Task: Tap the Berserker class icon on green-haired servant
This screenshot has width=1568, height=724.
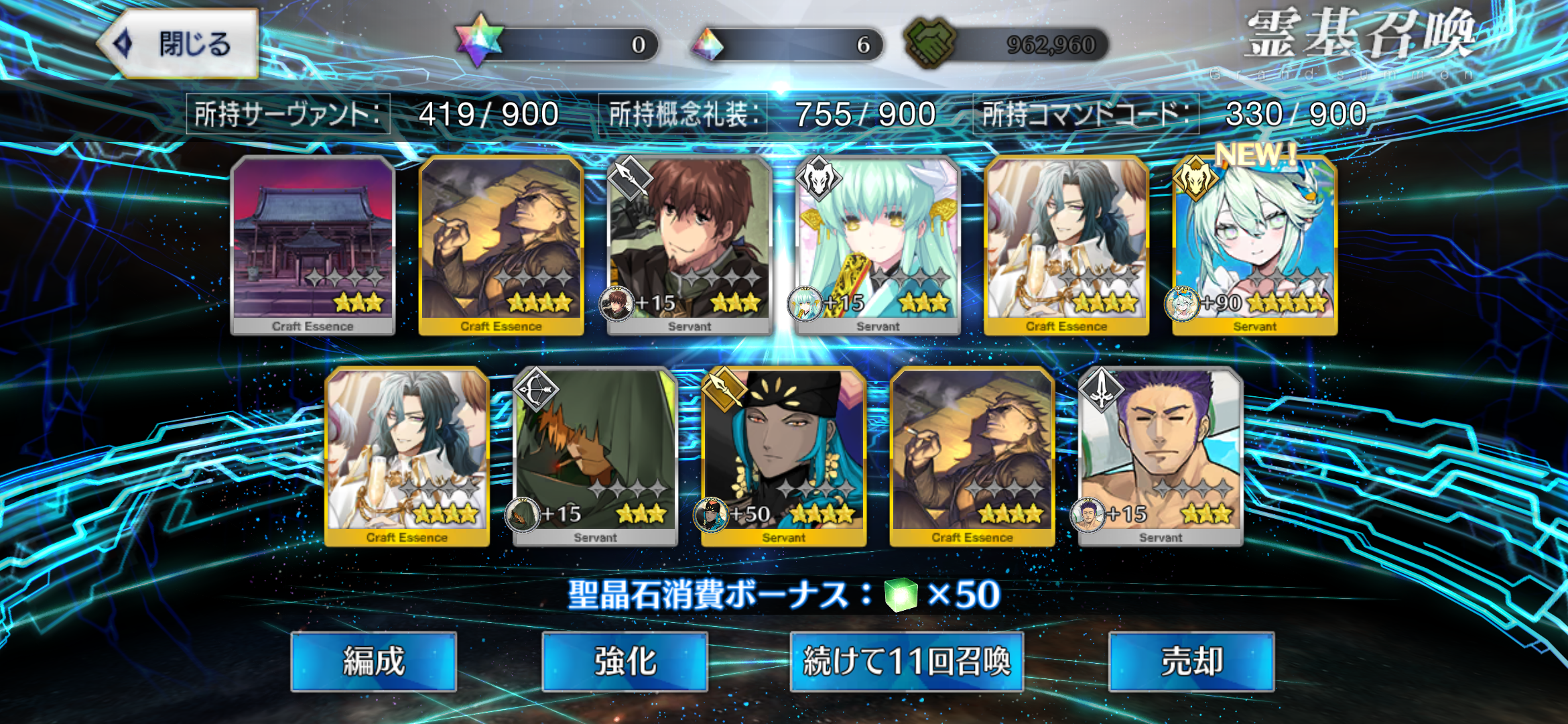Action: click(x=818, y=178)
